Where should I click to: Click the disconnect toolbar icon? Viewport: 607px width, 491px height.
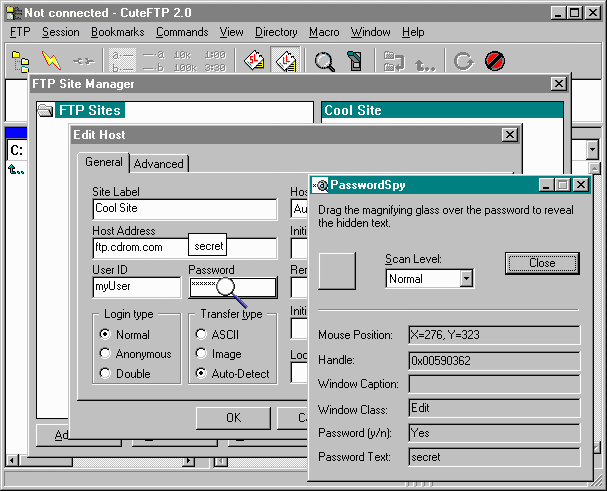coord(83,61)
